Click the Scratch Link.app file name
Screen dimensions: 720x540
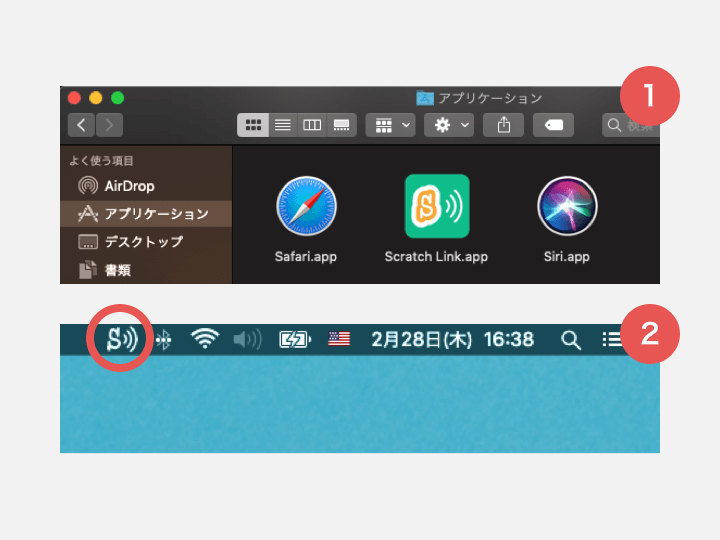click(436, 256)
